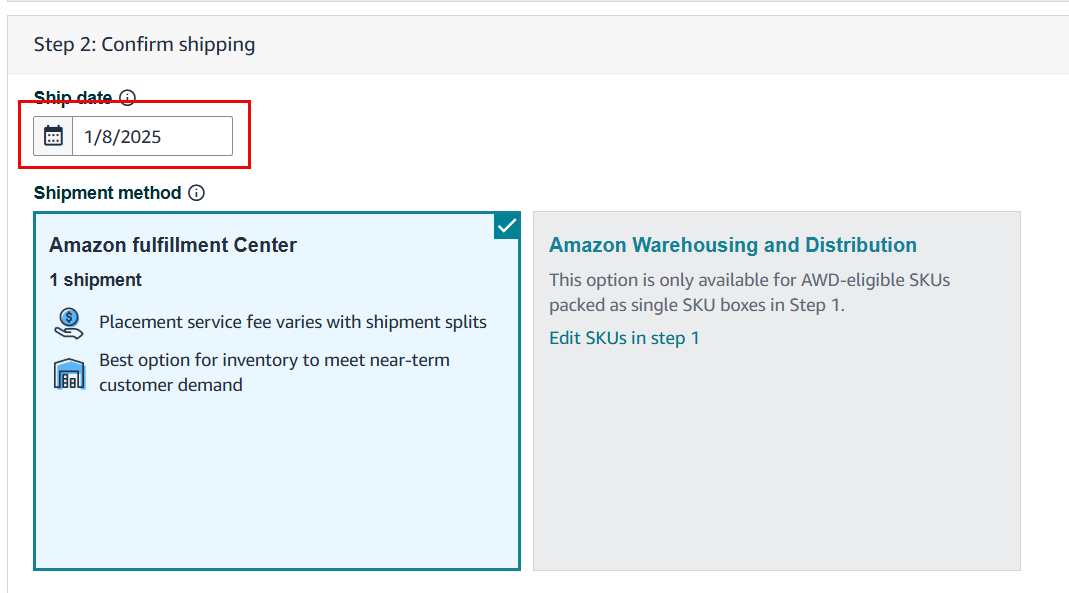
Task: Click the Step 2: Confirm shipping header
Action: point(145,44)
